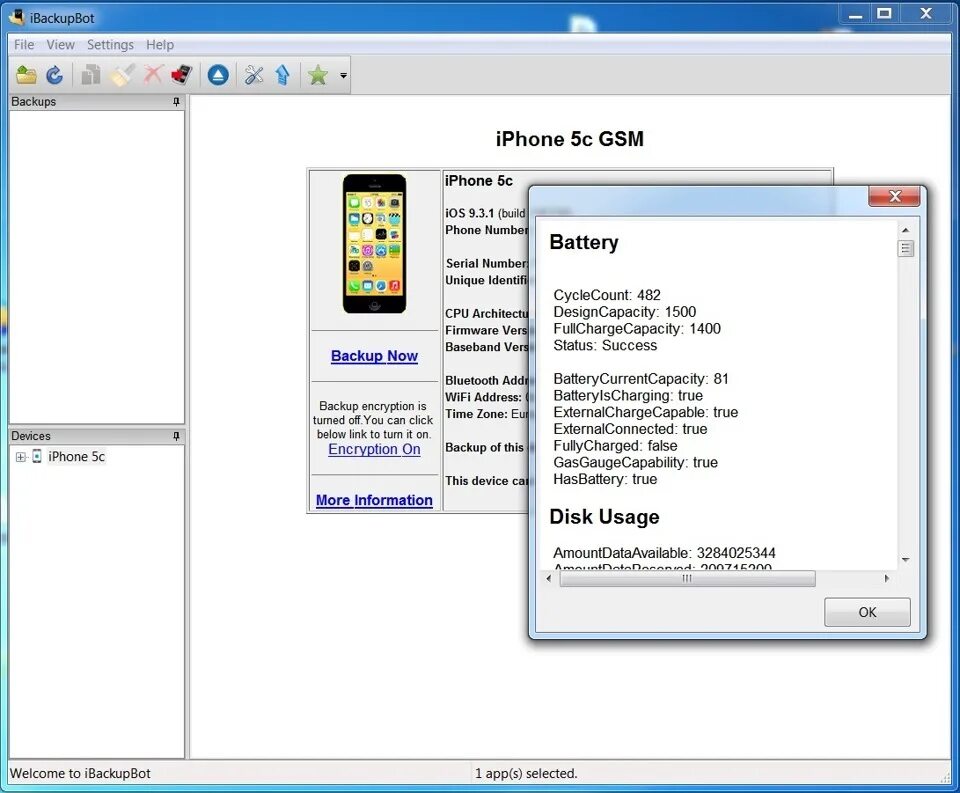Click the dialog vertical scrollbar thumb

(x=906, y=248)
